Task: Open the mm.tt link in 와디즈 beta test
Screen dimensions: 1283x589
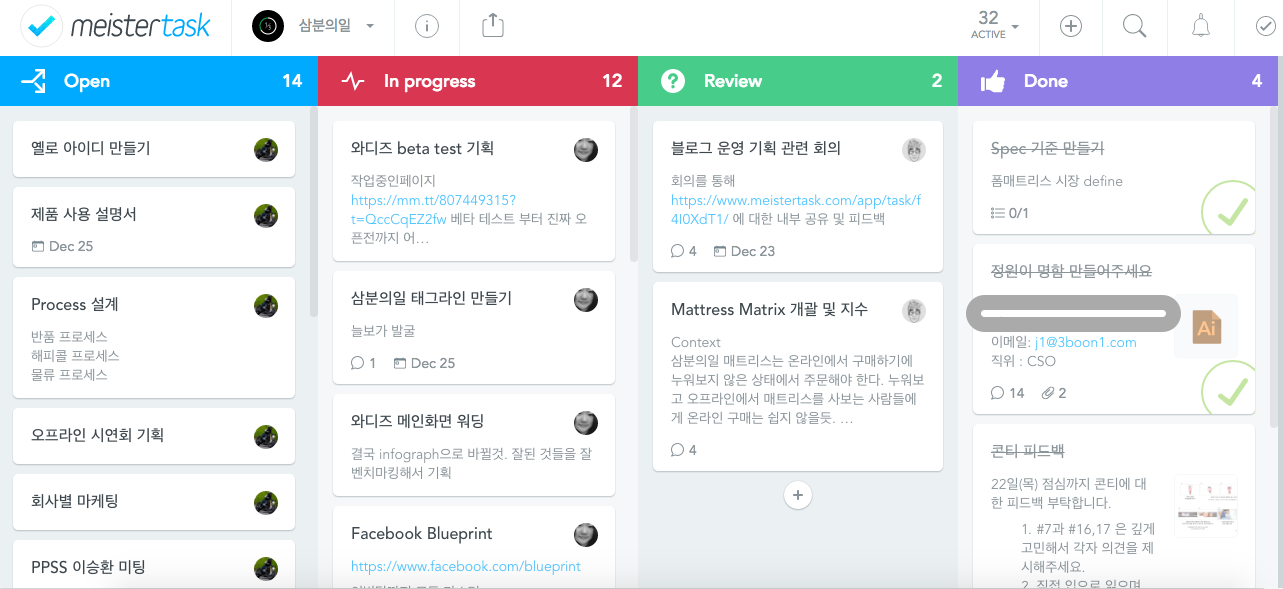Action: click(433, 200)
